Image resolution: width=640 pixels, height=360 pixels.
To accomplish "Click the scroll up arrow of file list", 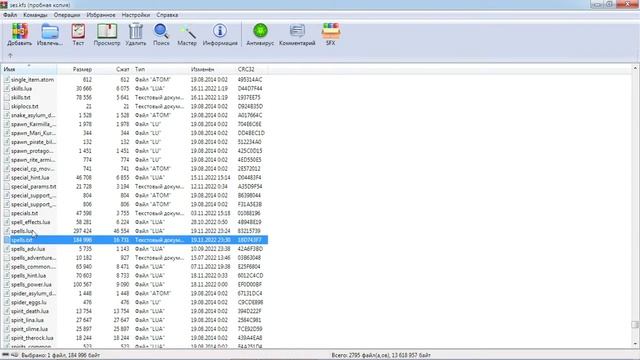I will tap(635, 68).
